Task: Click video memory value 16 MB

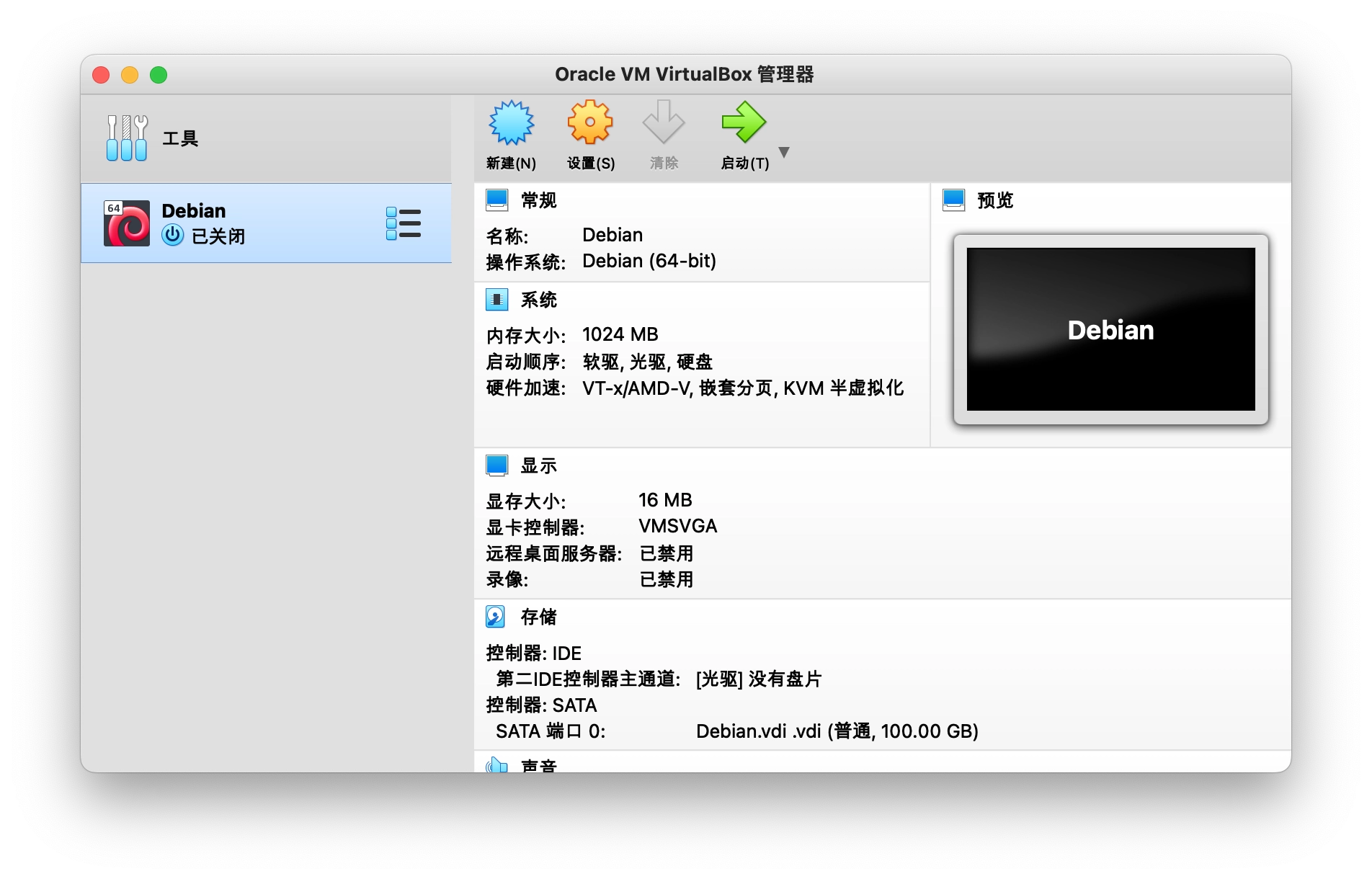Action: (x=665, y=501)
